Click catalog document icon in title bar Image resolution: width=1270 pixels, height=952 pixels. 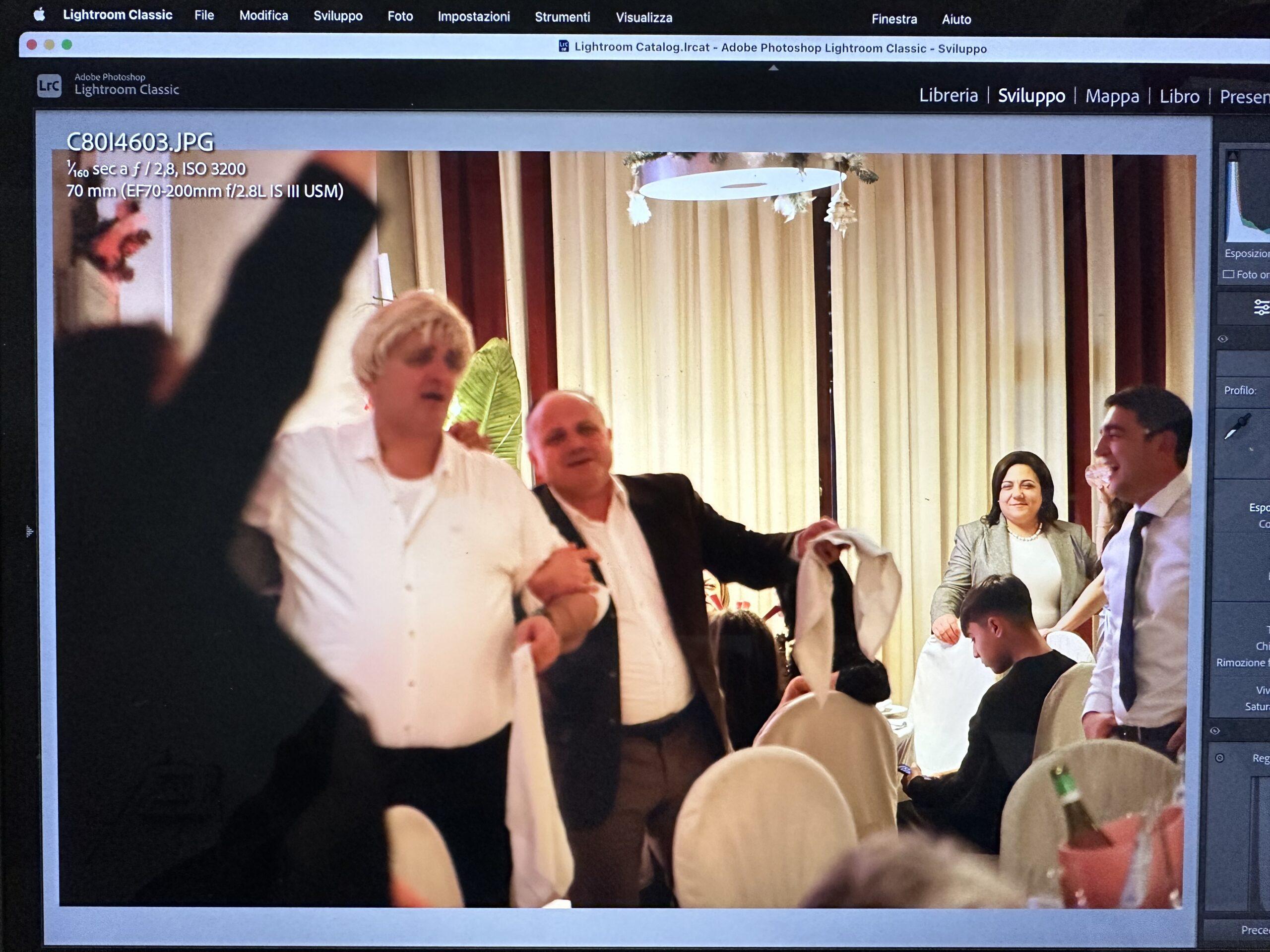click(x=564, y=47)
